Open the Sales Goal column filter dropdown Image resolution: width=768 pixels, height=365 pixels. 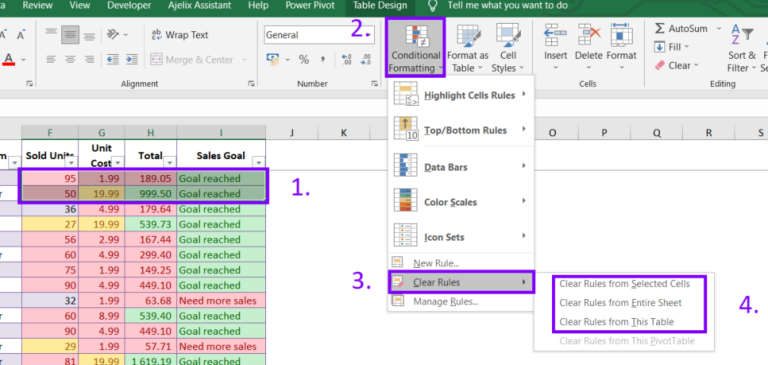[259, 163]
